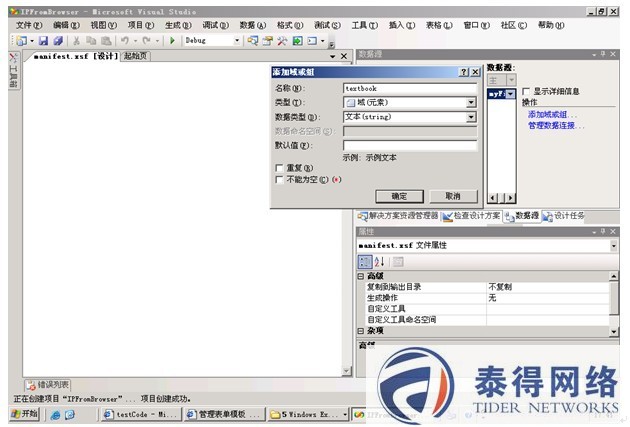Screen dimensions: 630x427
Task: Click the 默认值 input field
Action: click(x=410, y=145)
